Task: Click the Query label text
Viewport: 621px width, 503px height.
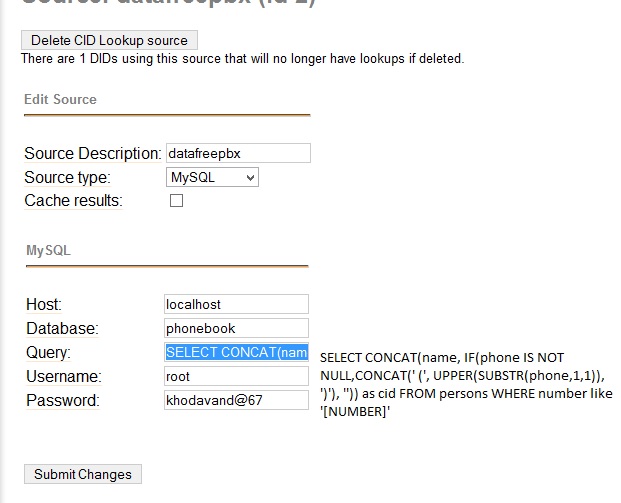Action: 49,352
